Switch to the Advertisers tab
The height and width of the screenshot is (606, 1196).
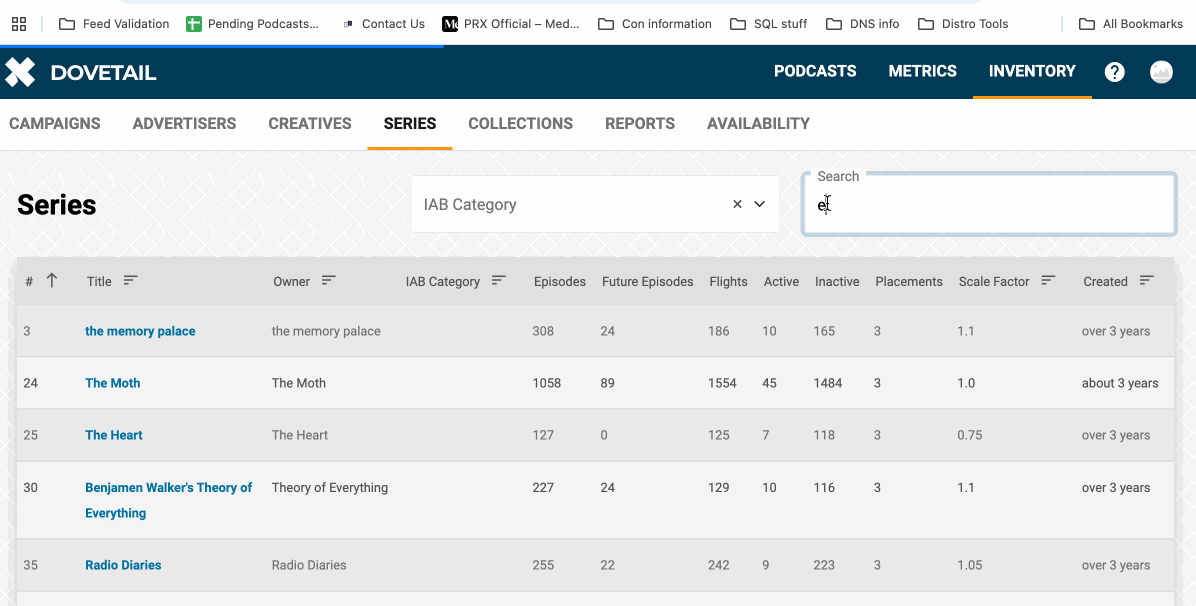[184, 124]
